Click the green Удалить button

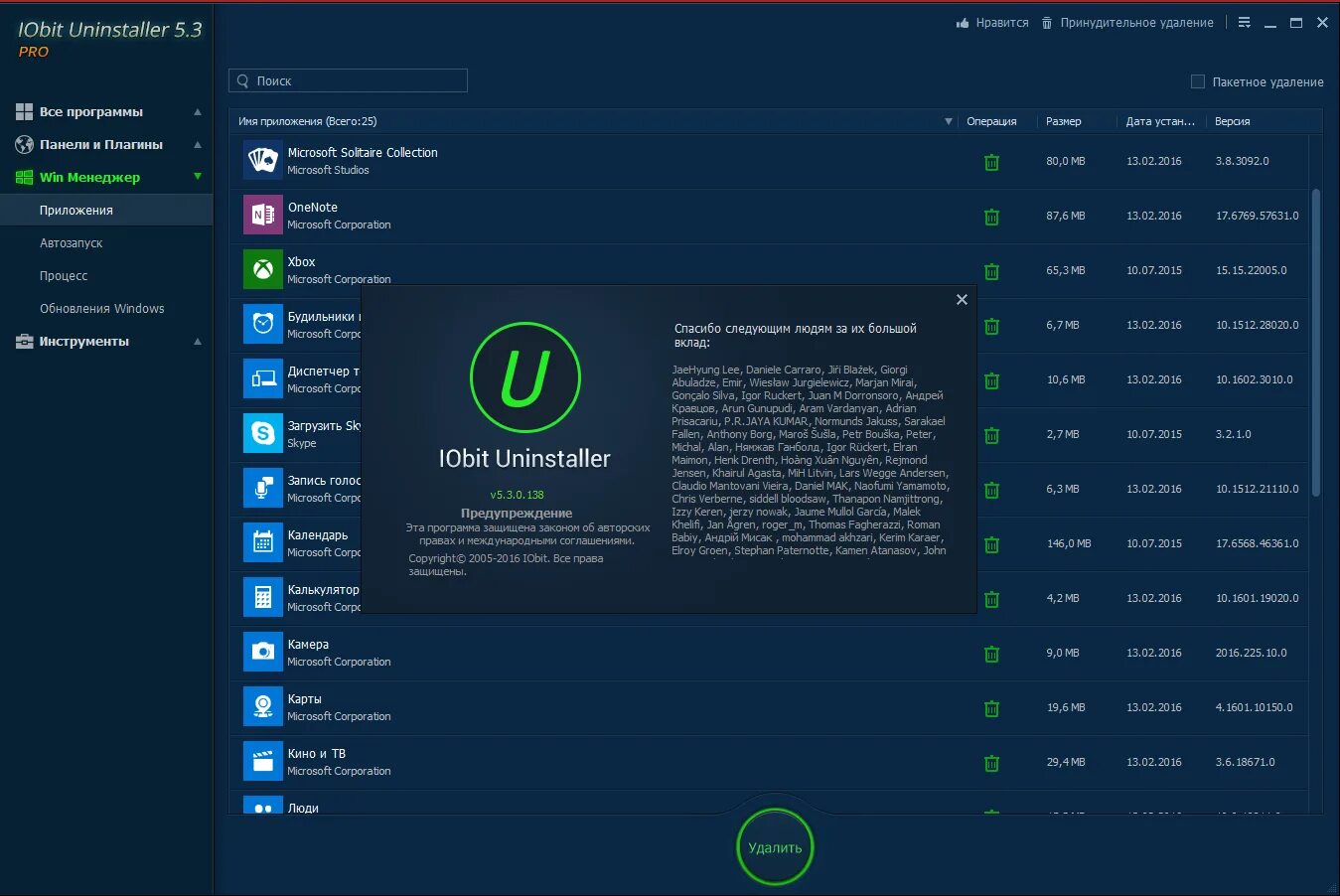(775, 847)
